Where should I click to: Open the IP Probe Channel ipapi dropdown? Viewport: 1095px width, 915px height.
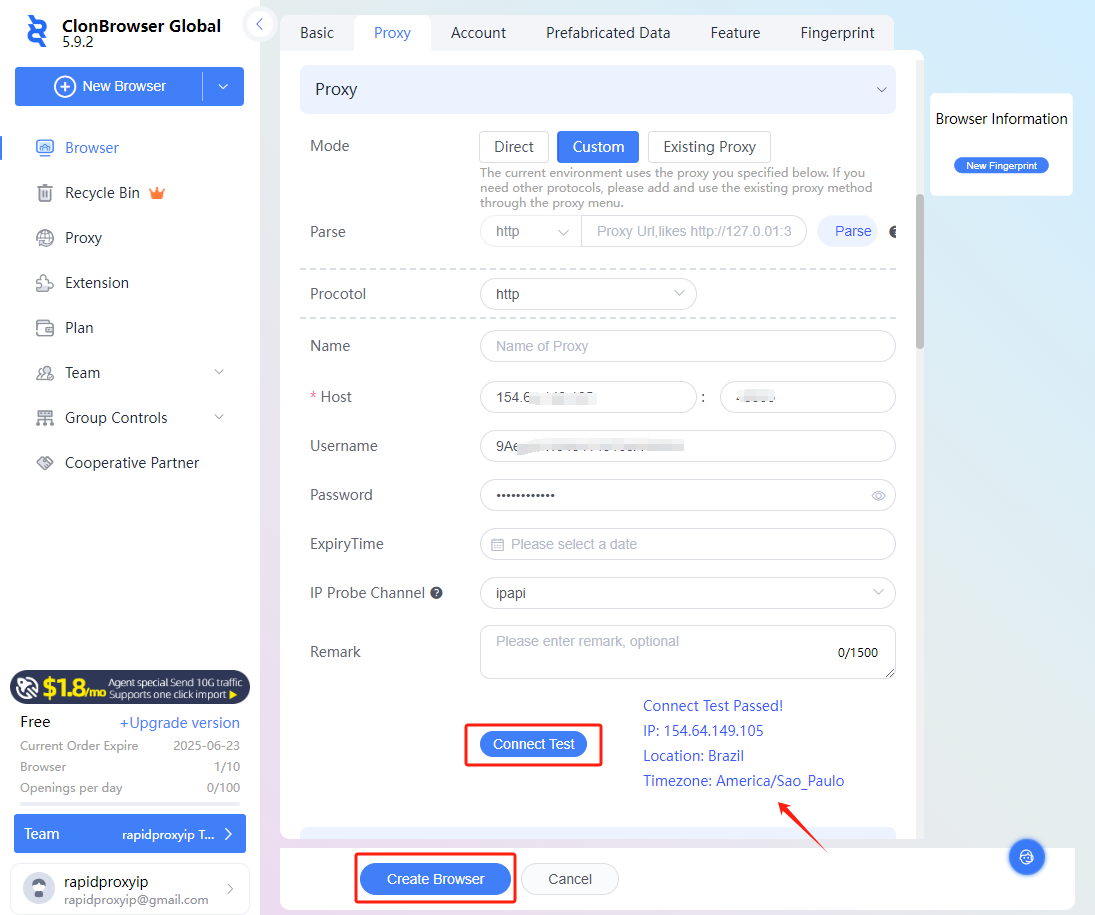[688, 593]
